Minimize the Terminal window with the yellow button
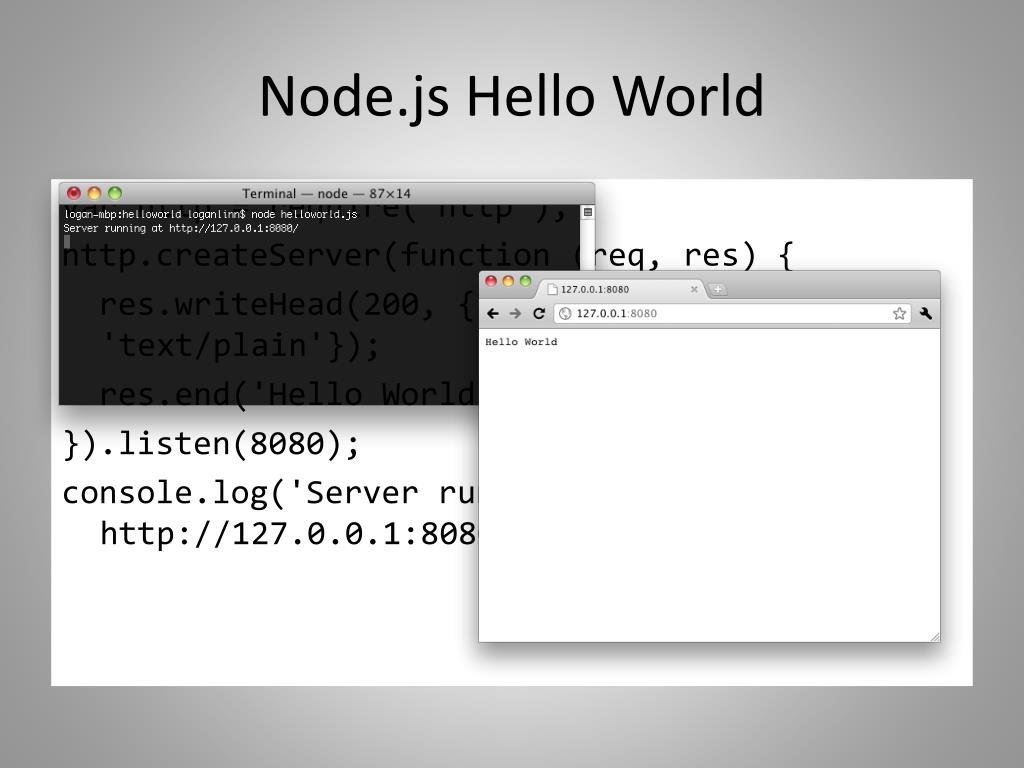This screenshot has width=1024, height=768. [x=94, y=193]
